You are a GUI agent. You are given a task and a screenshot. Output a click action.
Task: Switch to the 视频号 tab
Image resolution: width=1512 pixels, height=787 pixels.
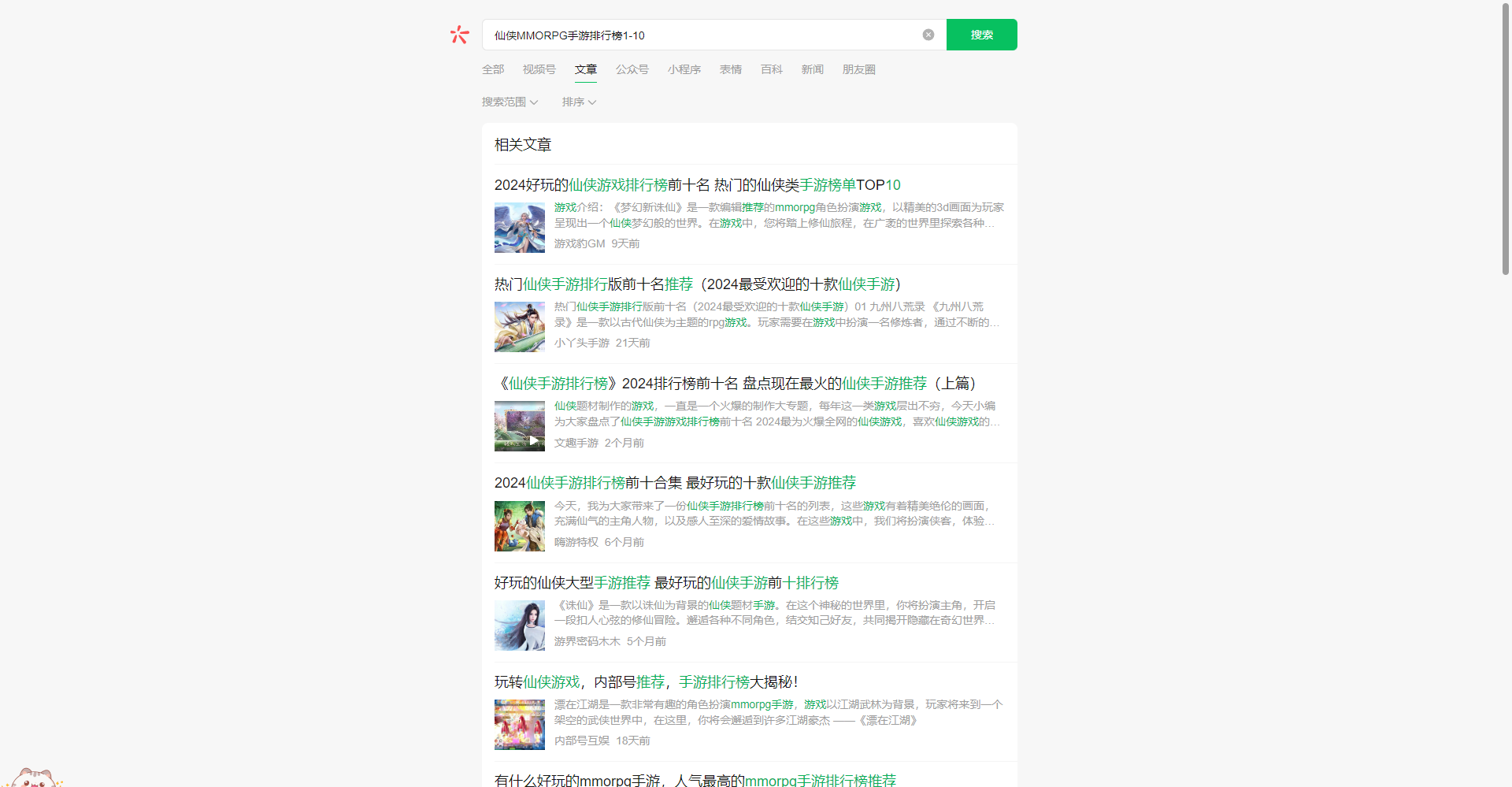pyautogui.click(x=538, y=69)
